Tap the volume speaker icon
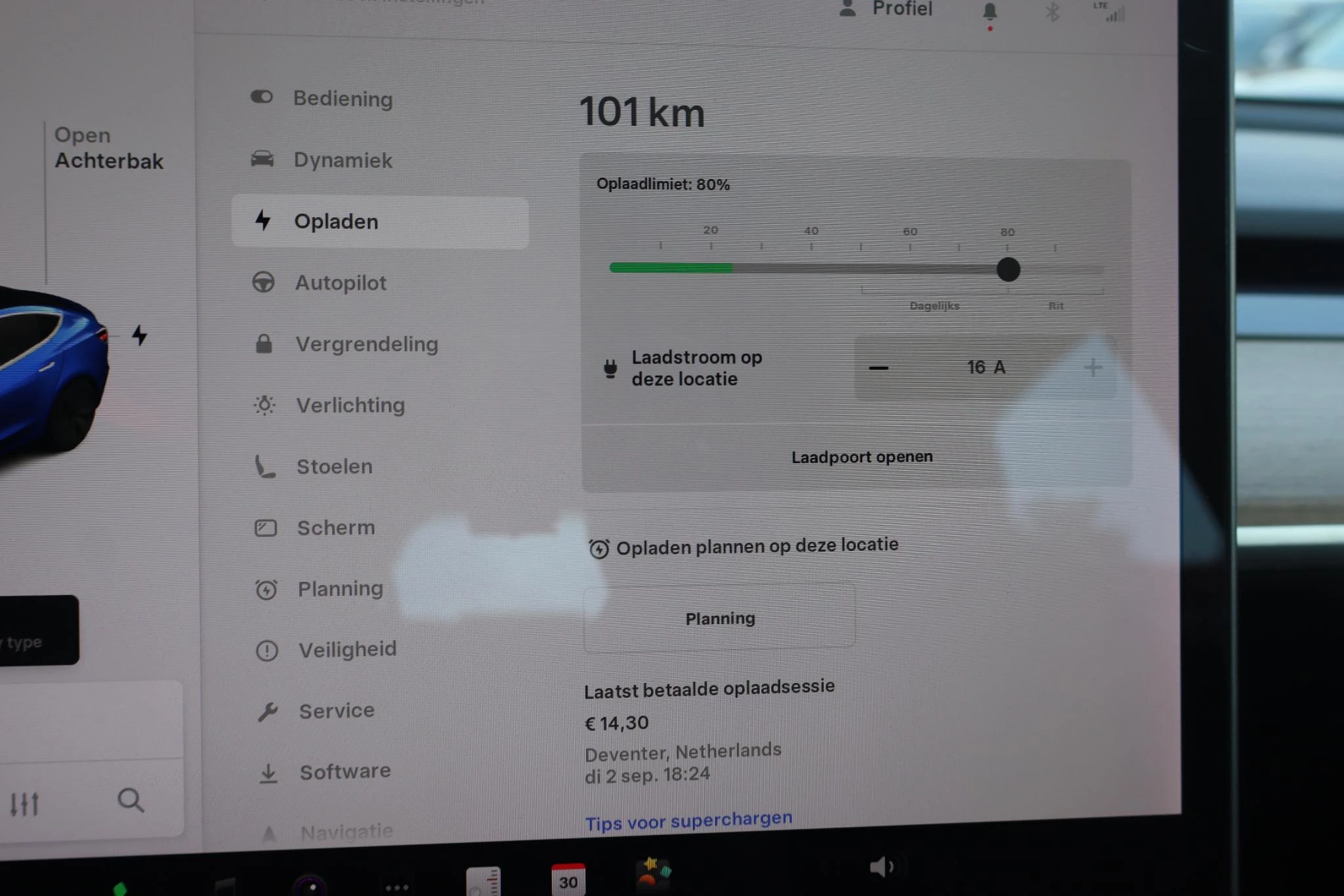 coord(881,867)
